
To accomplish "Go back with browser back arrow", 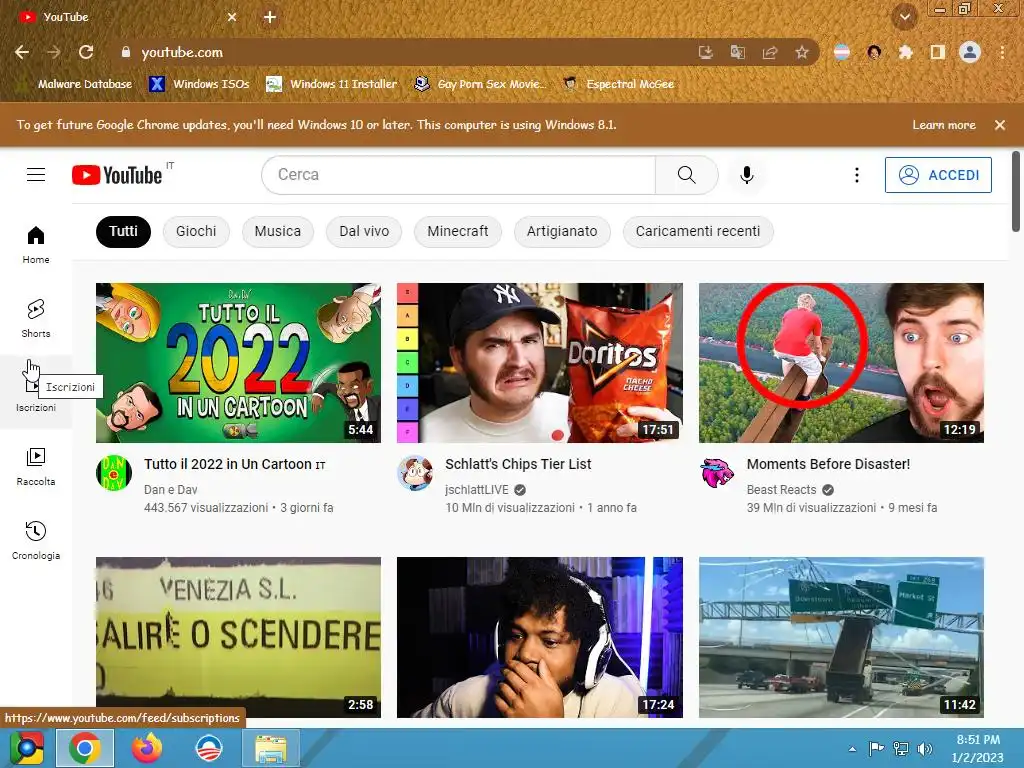I will pyautogui.click(x=22, y=52).
